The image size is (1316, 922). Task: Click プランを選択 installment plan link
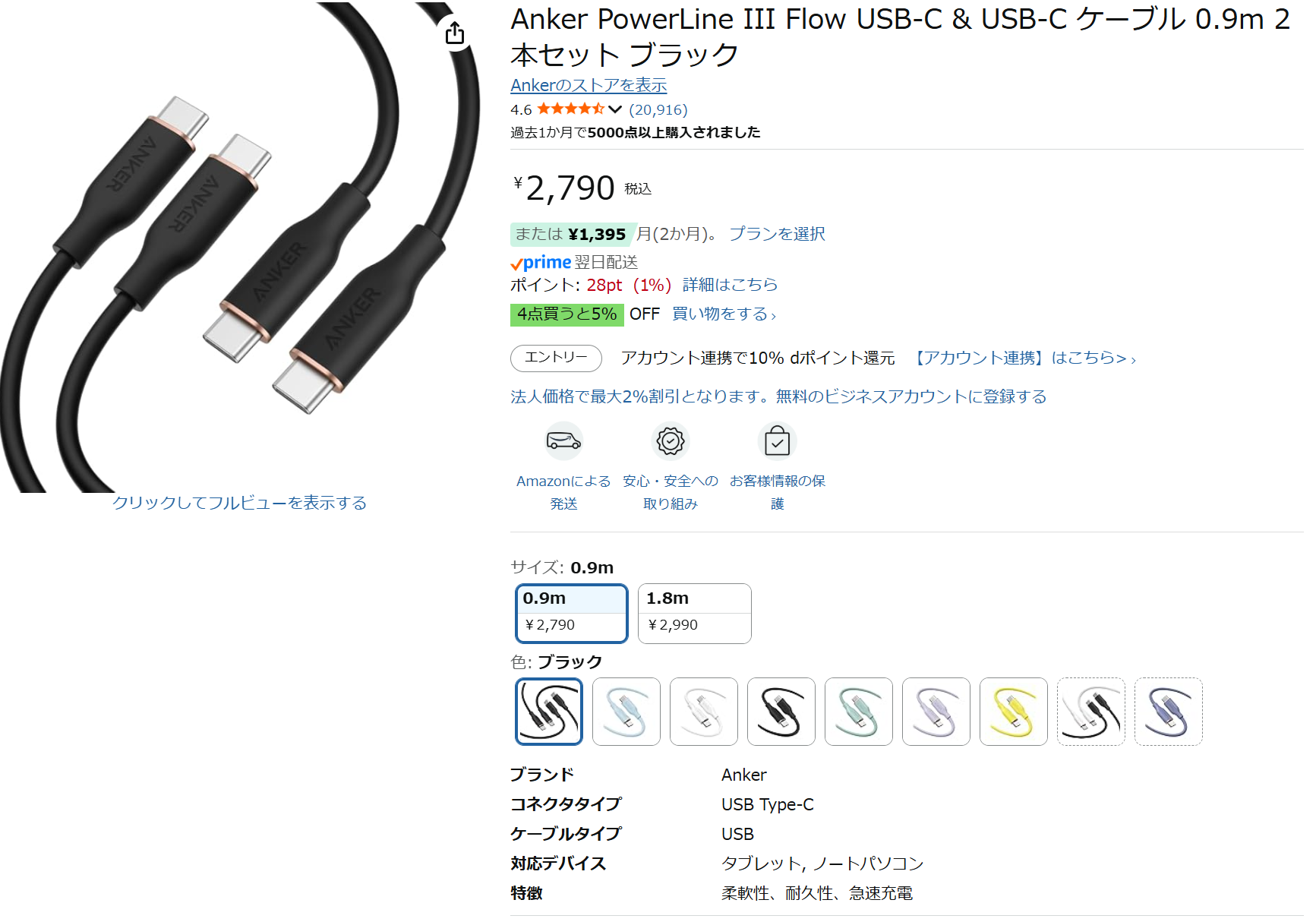pyautogui.click(x=777, y=234)
